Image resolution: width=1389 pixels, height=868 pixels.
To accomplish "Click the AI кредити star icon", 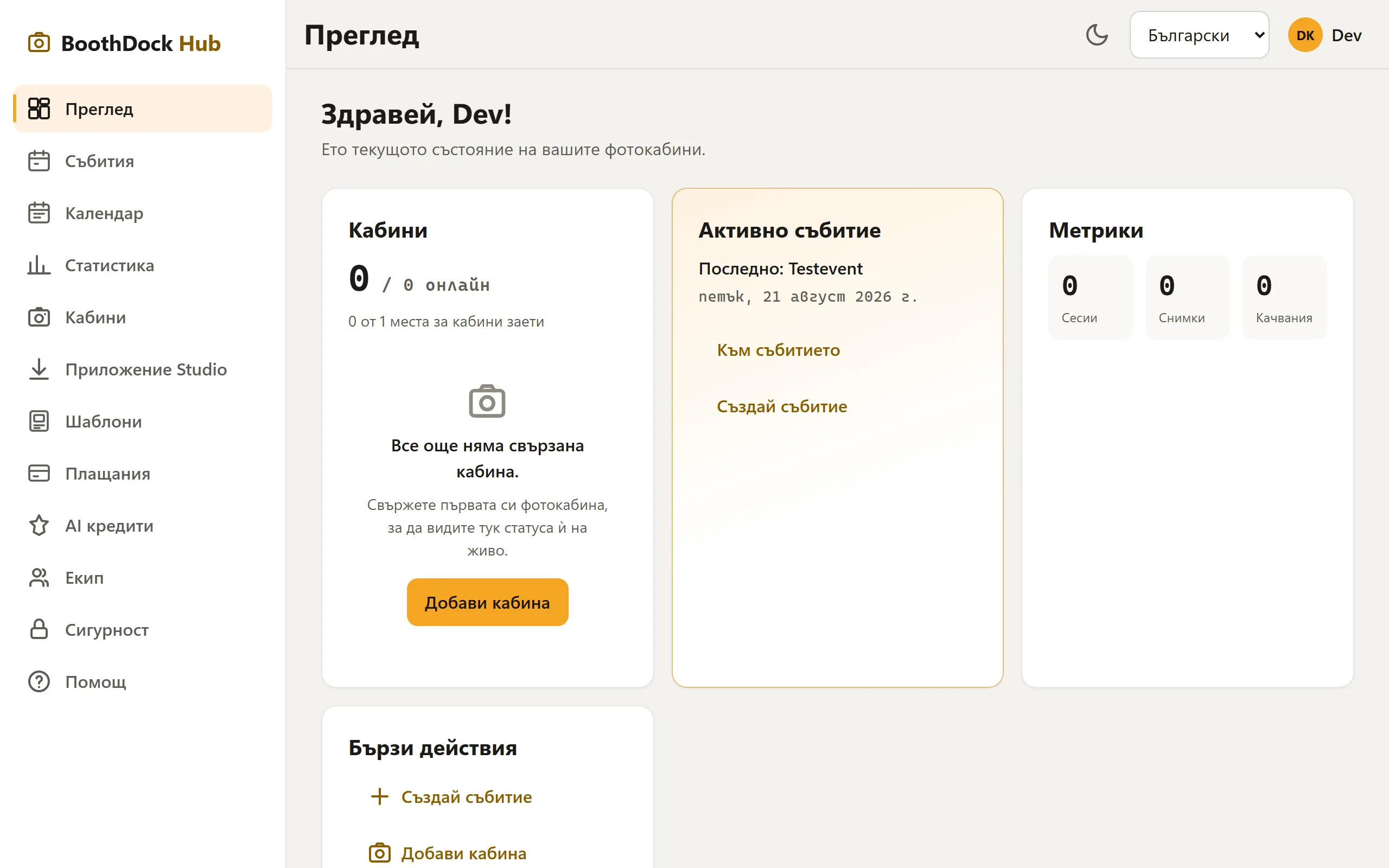I will click(39, 525).
